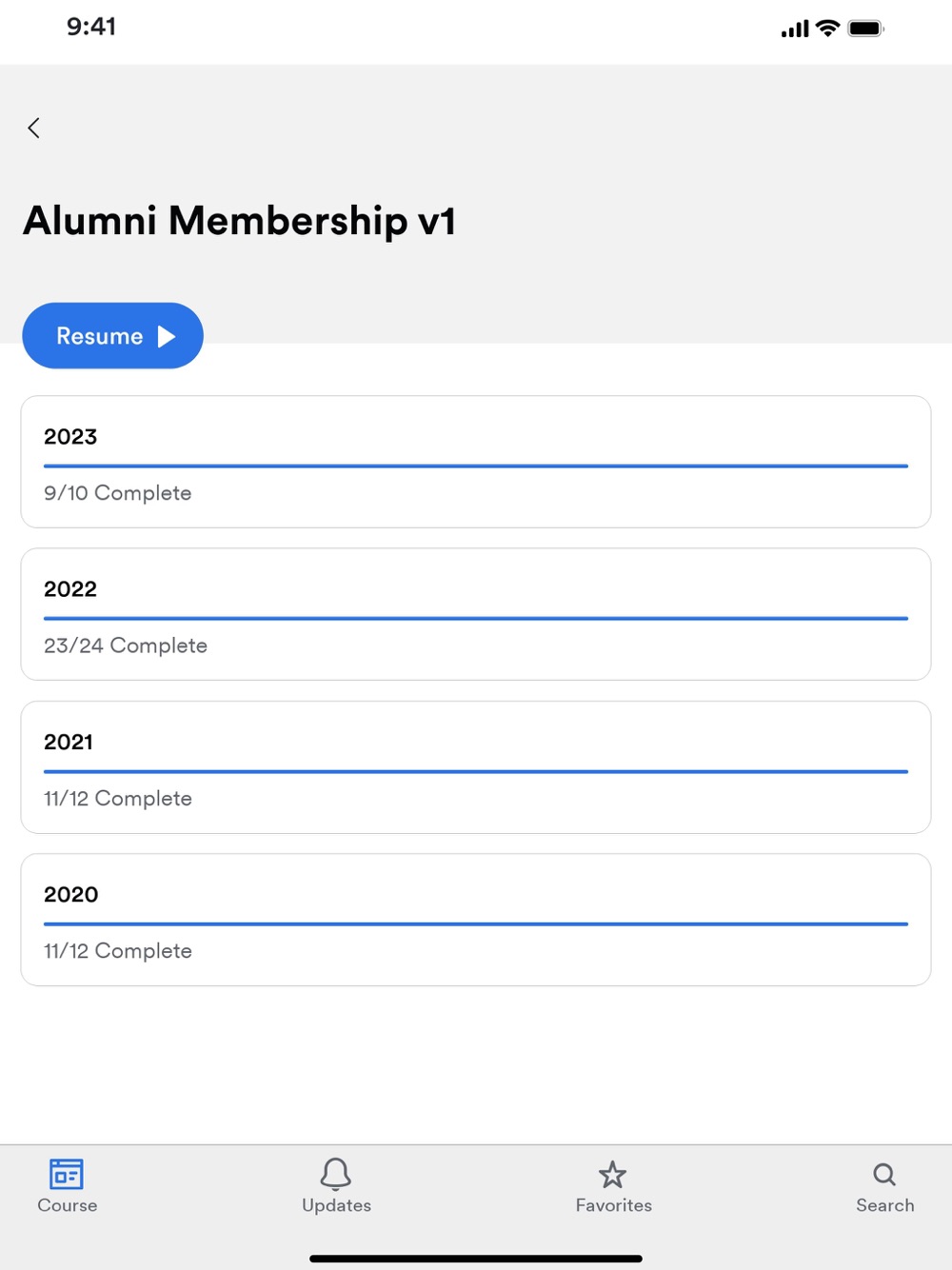Tap the back chevron arrow
Viewport: 952px width, 1270px height.
click(x=34, y=129)
